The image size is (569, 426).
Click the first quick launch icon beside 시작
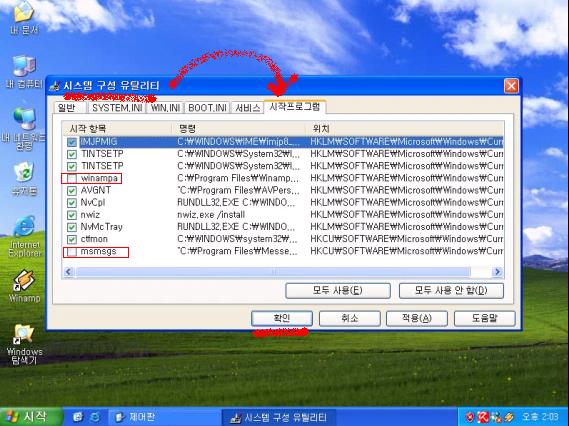(78, 417)
